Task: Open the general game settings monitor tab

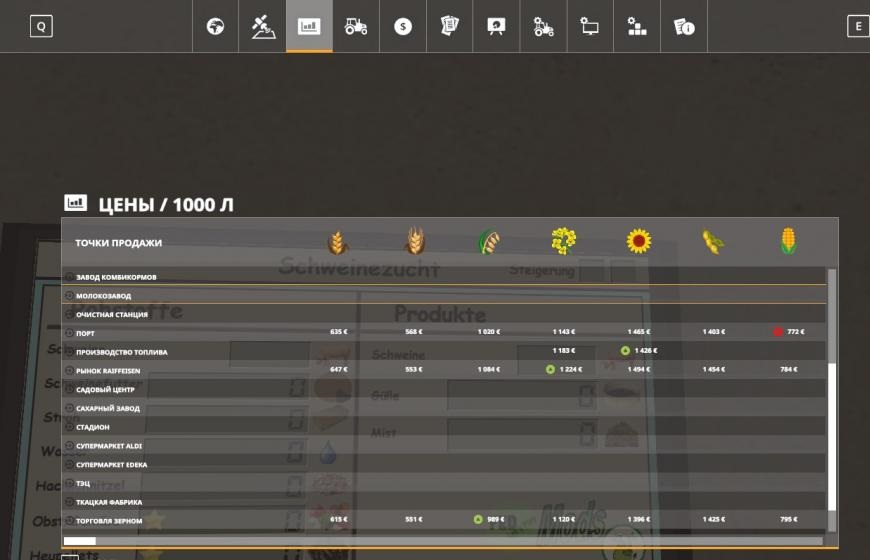Action: click(590, 27)
